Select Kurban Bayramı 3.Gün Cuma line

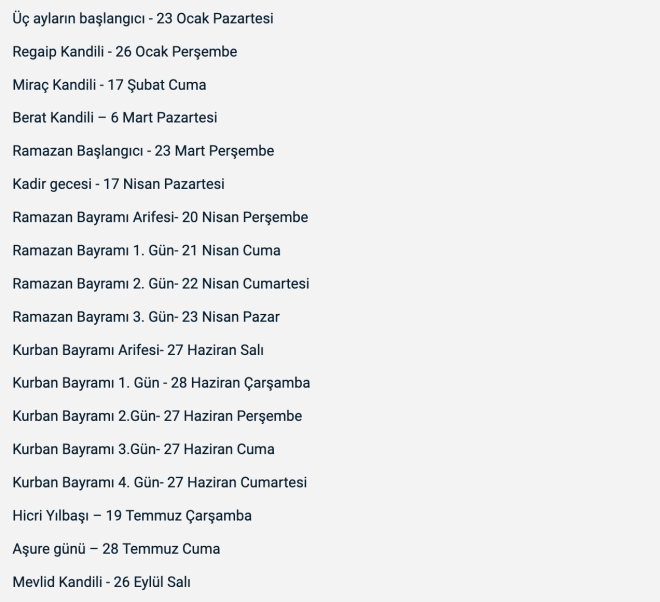coord(144,449)
